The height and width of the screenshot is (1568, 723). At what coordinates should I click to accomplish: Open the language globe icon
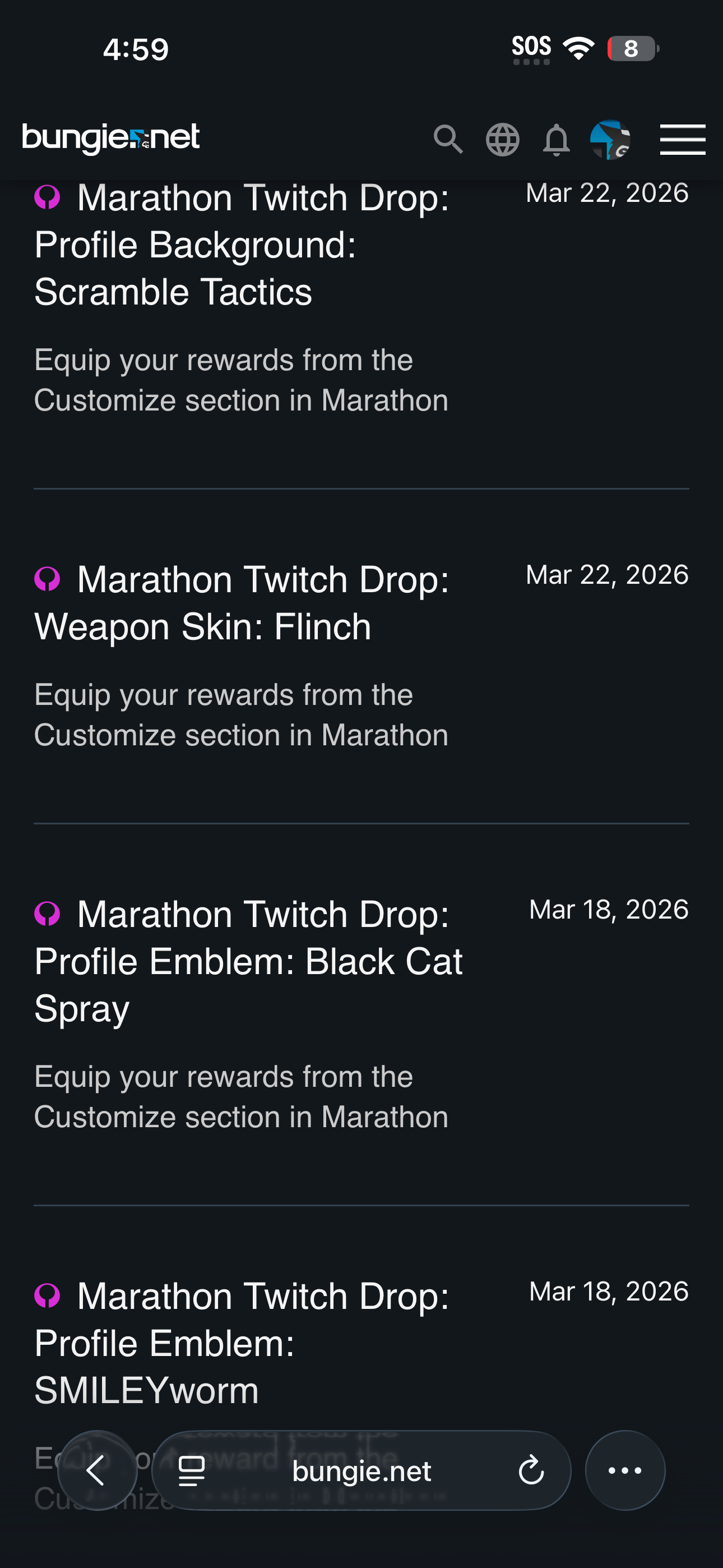pyautogui.click(x=502, y=140)
